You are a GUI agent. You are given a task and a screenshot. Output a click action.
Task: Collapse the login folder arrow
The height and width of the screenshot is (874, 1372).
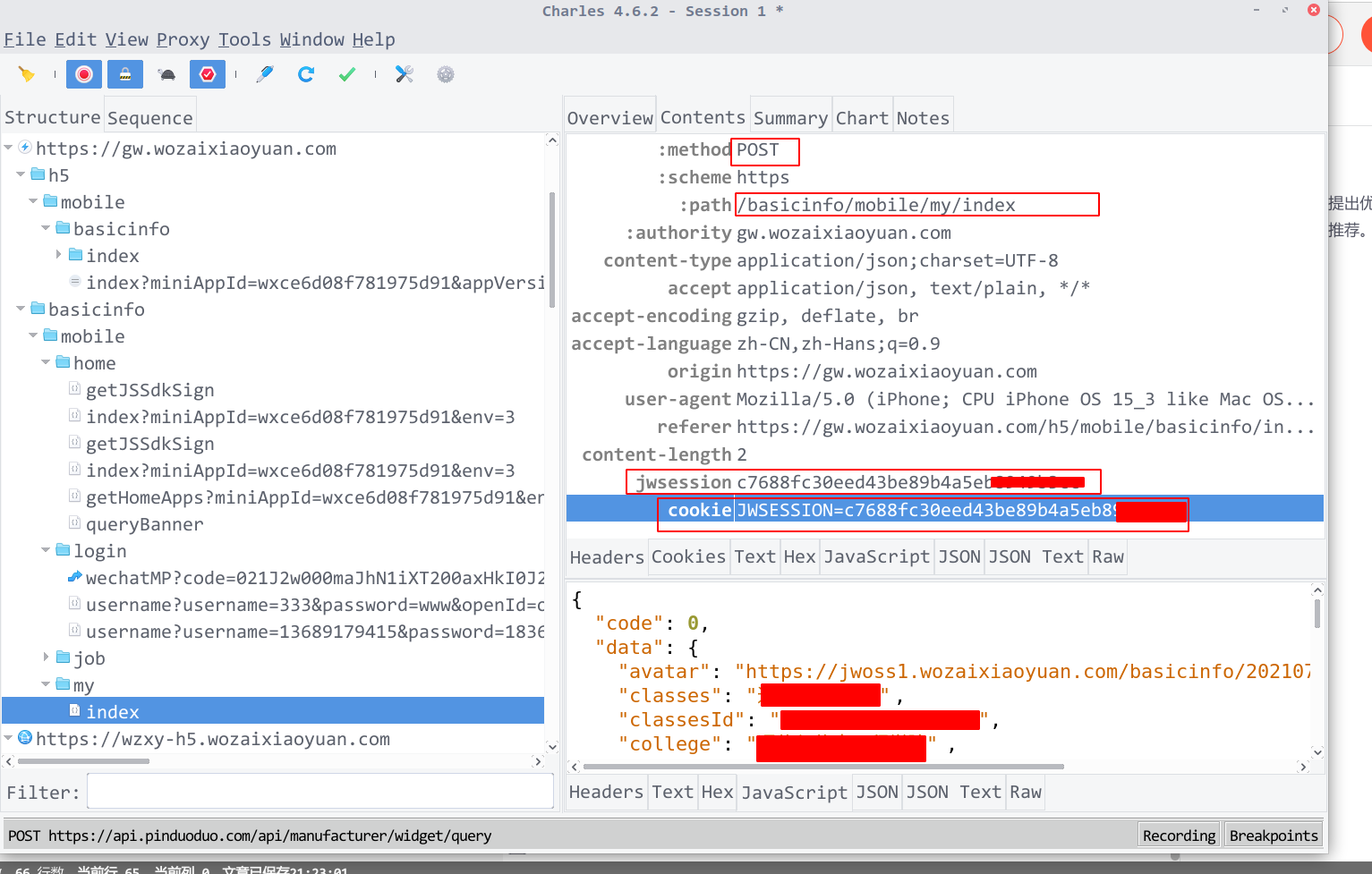(46, 550)
